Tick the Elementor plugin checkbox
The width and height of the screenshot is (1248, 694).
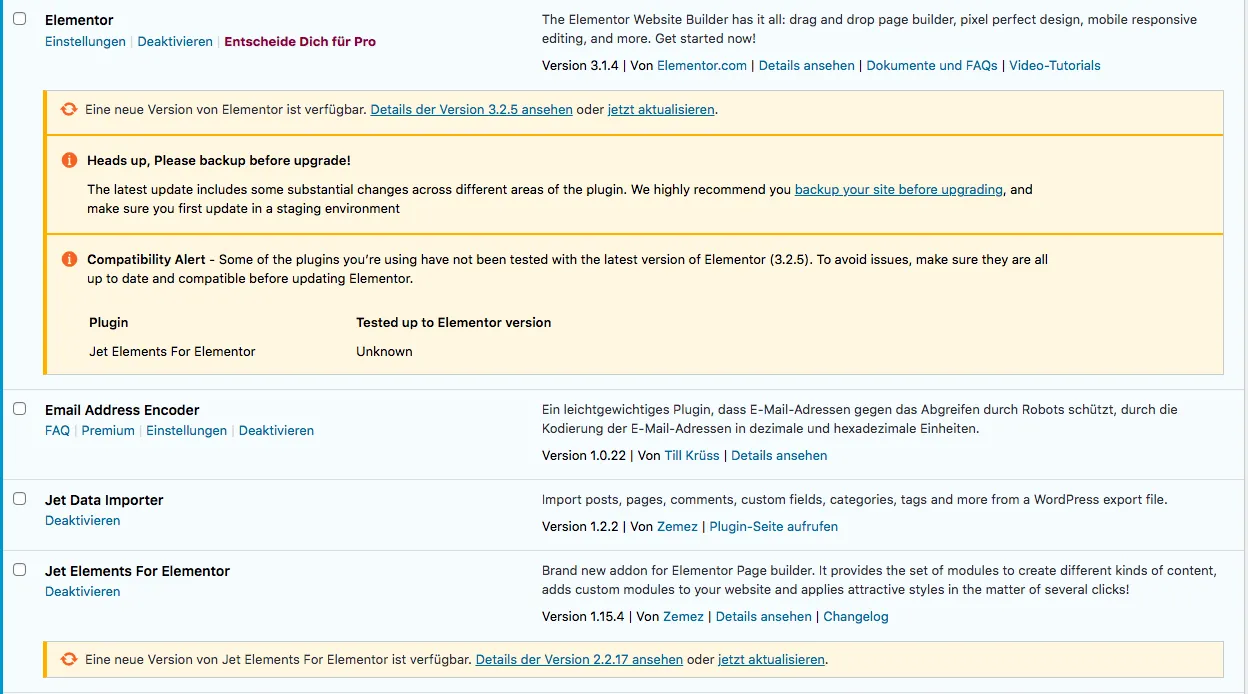tap(19, 19)
